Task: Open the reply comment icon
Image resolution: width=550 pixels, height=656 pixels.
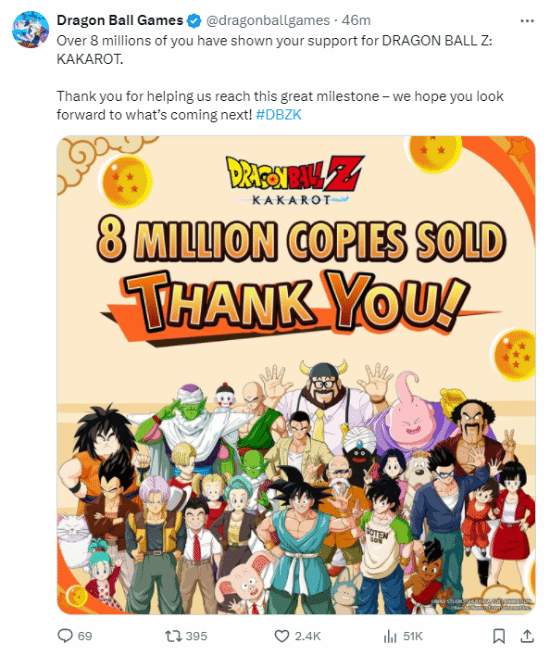Action: (x=65, y=636)
